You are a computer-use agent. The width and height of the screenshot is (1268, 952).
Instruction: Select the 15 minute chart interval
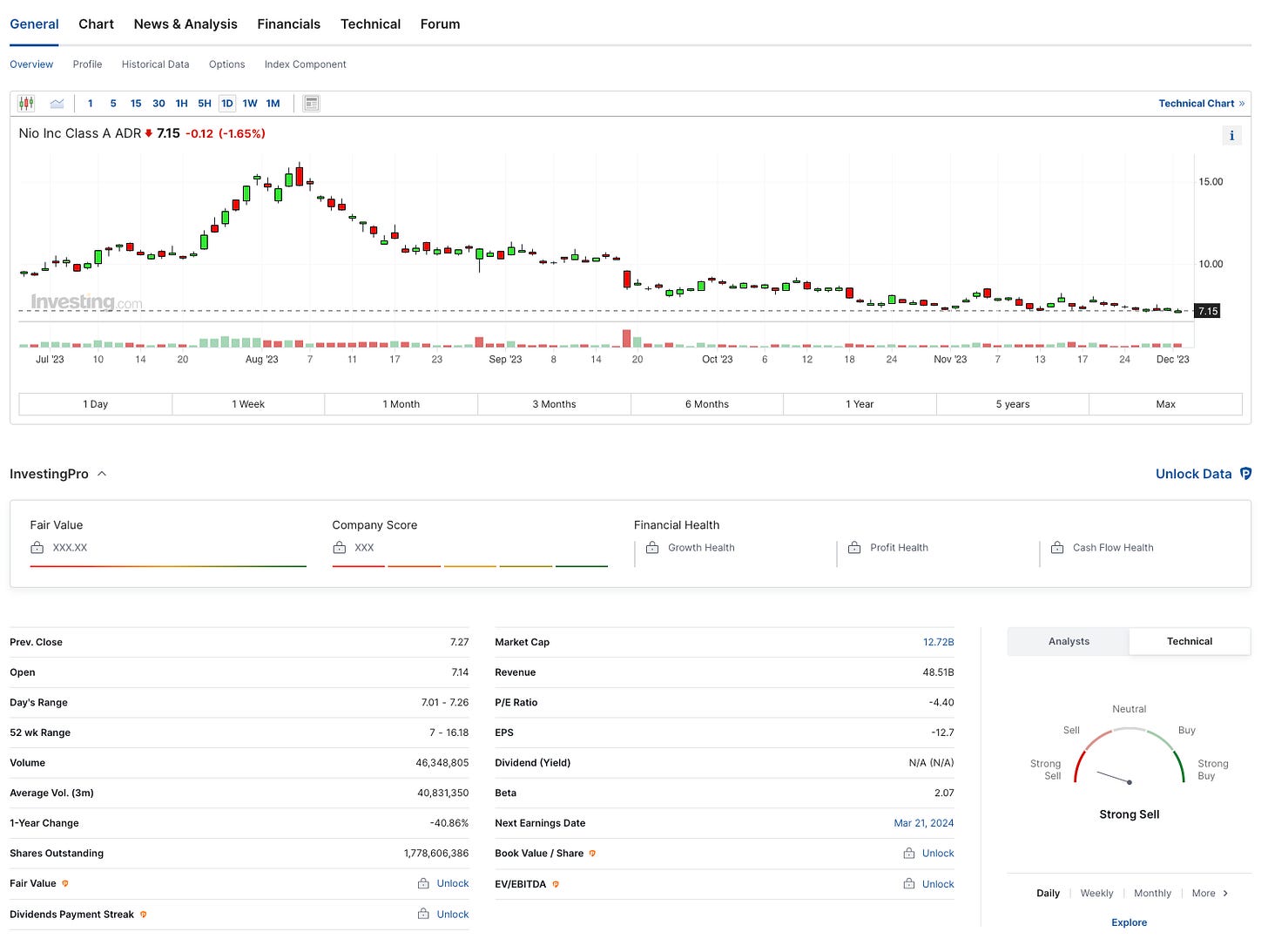(136, 104)
